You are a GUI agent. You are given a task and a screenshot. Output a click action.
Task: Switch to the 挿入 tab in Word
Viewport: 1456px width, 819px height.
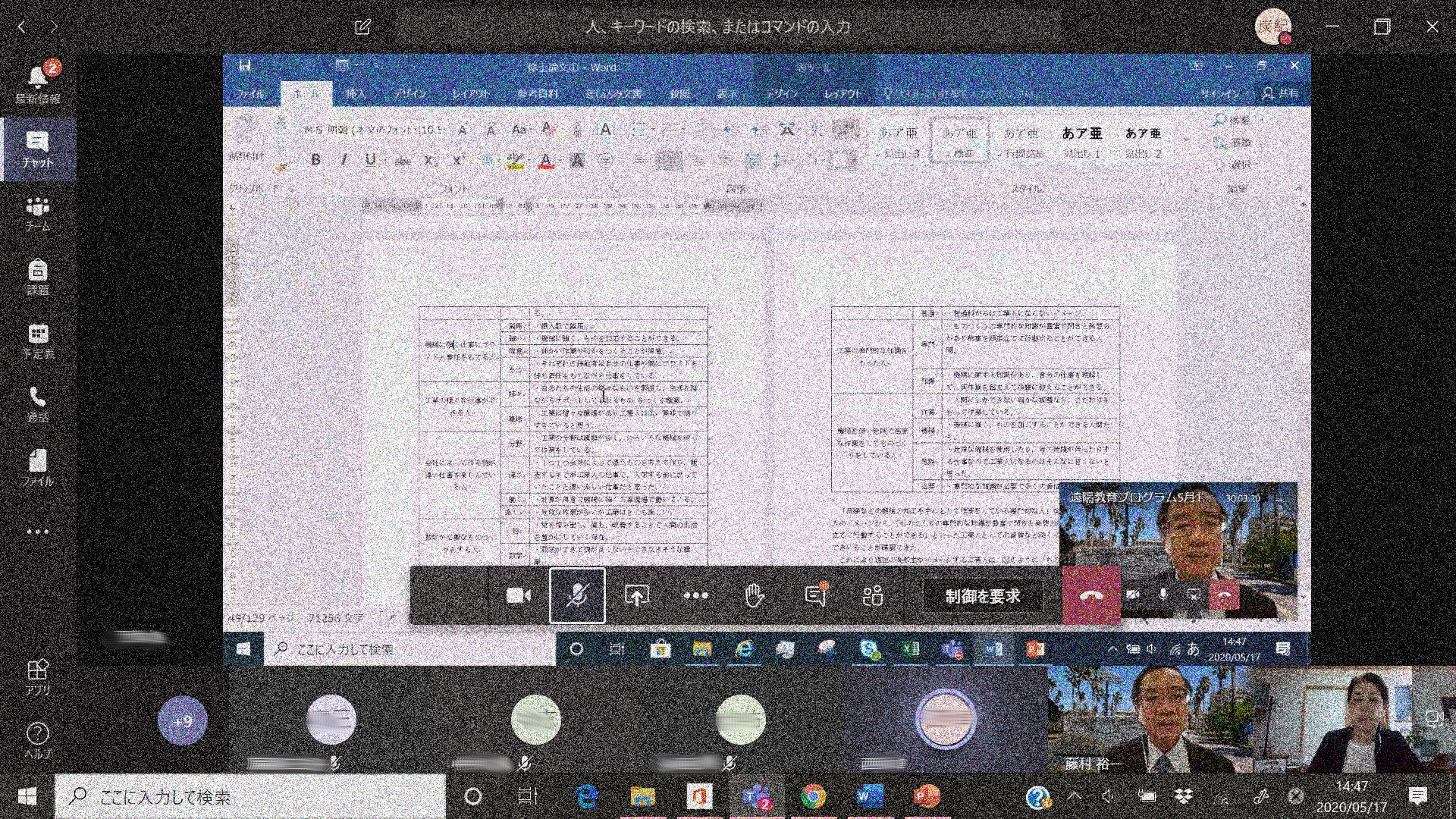click(355, 93)
